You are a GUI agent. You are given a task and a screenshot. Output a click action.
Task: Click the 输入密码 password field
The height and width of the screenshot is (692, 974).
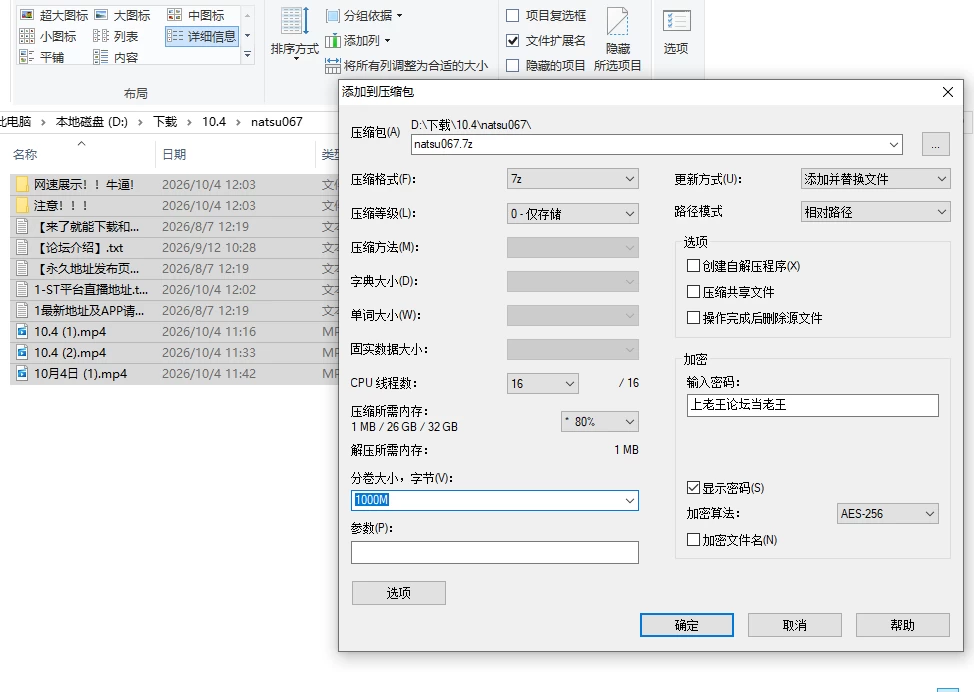pos(812,405)
